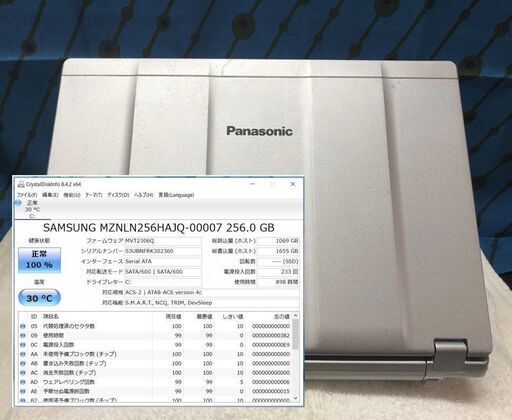Click the features field S.M.A.R.T., NCQ, TRIM, DevSleep
The width and height of the screenshot is (512, 420).
pyautogui.click(x=212, y=303)
